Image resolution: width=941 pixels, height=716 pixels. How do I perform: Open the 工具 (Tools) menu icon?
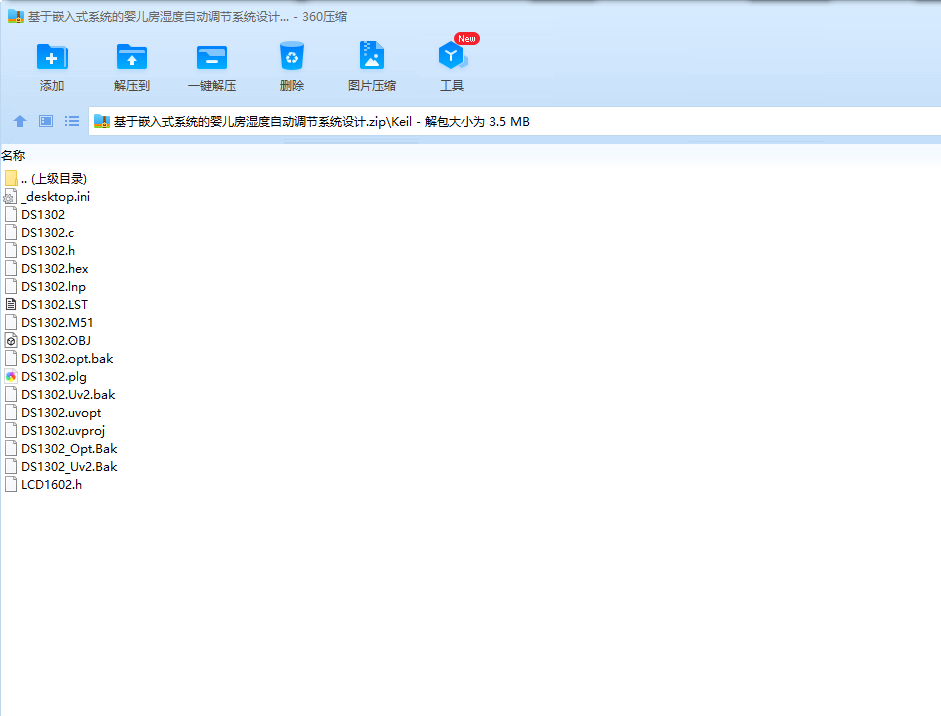coord(452,56)
